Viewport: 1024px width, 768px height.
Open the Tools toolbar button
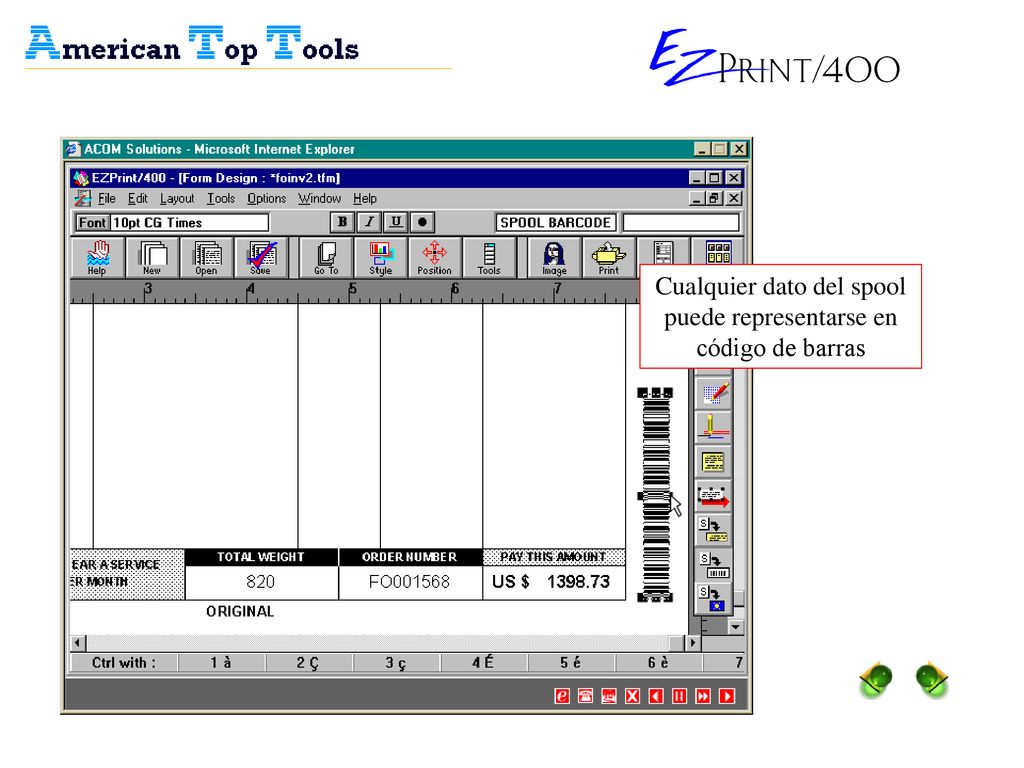pyautogui.click(x=488, y=258)
